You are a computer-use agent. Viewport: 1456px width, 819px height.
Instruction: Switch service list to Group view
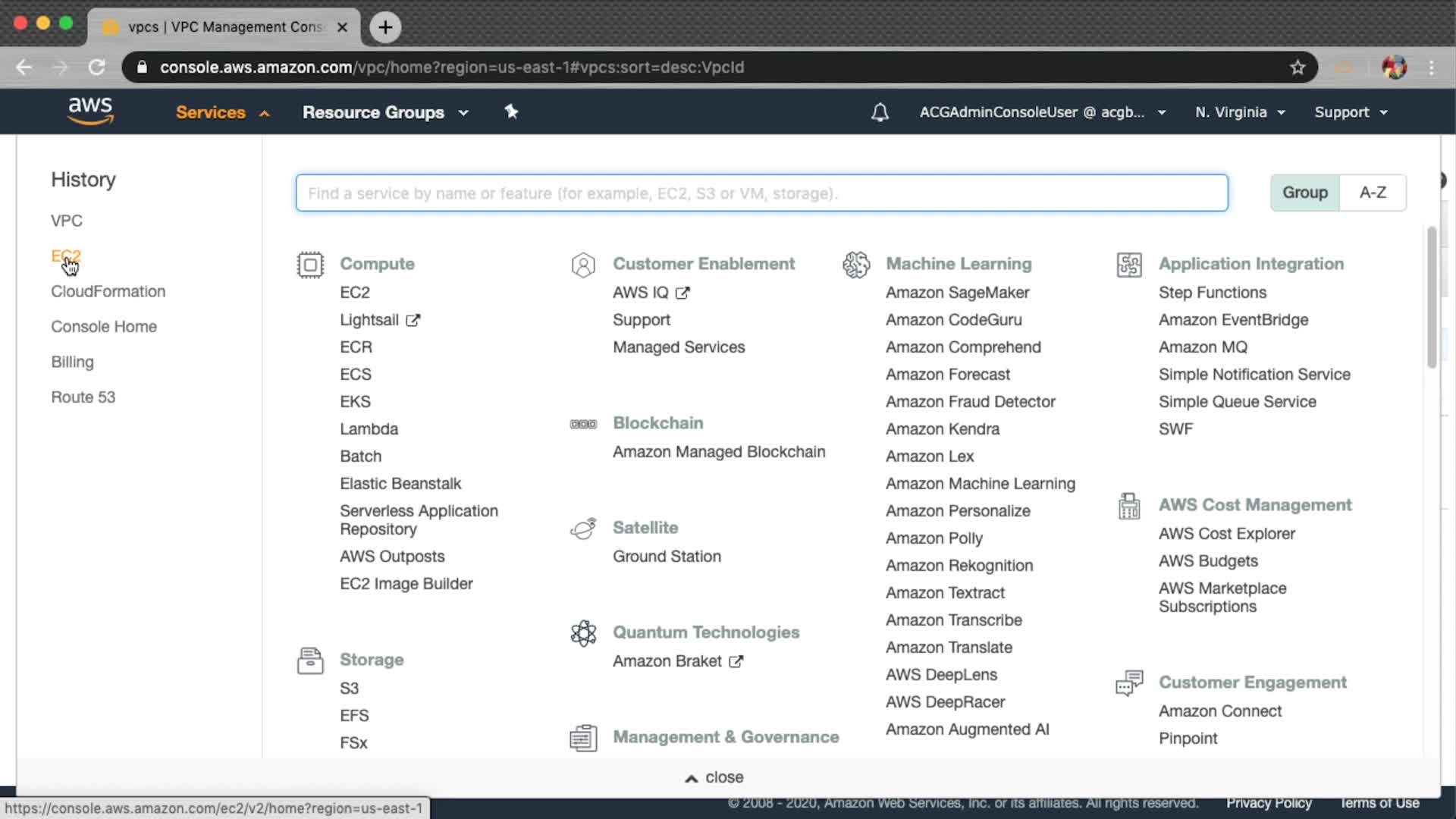[1304, 193]
